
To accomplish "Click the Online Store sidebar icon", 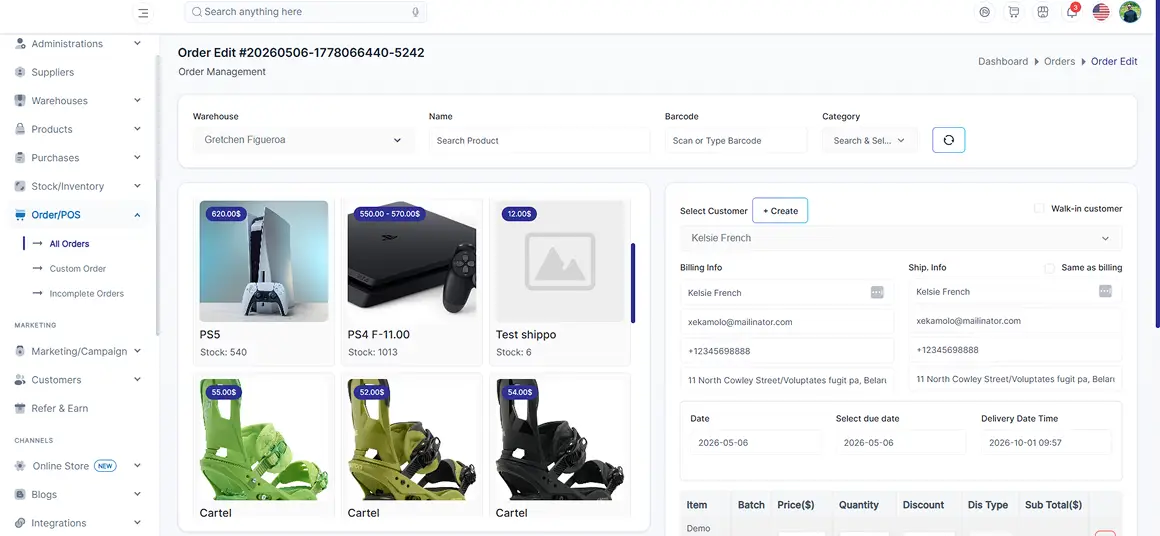I will [21, 466].
